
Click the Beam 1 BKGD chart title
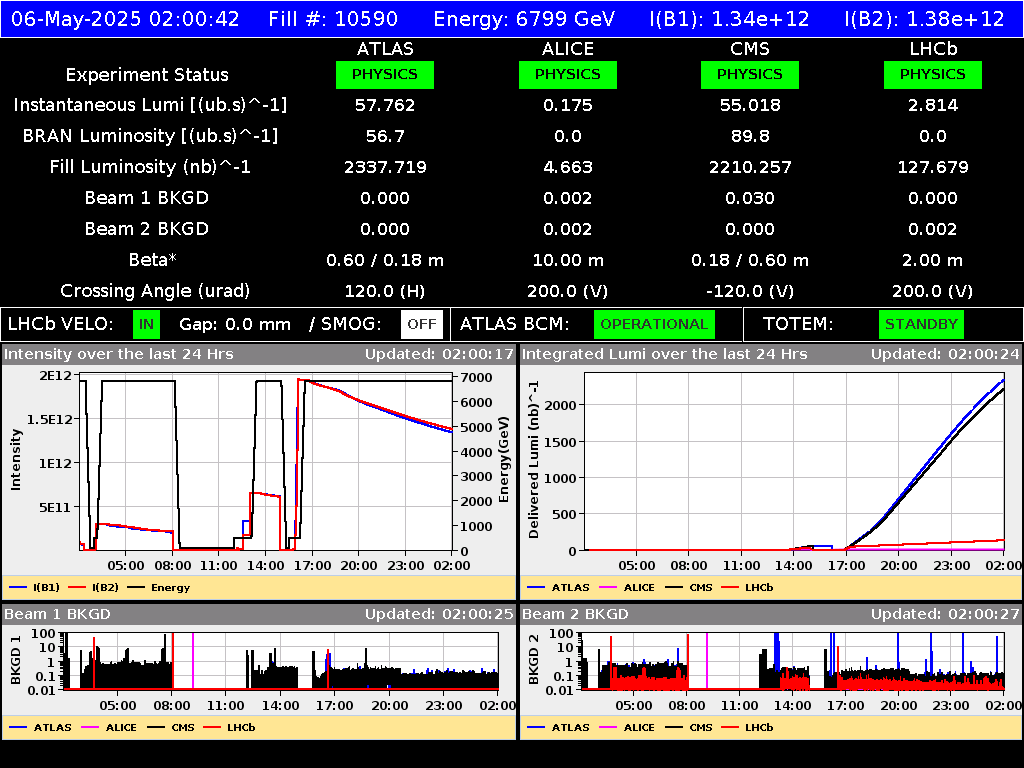click(x=57, y=614)
